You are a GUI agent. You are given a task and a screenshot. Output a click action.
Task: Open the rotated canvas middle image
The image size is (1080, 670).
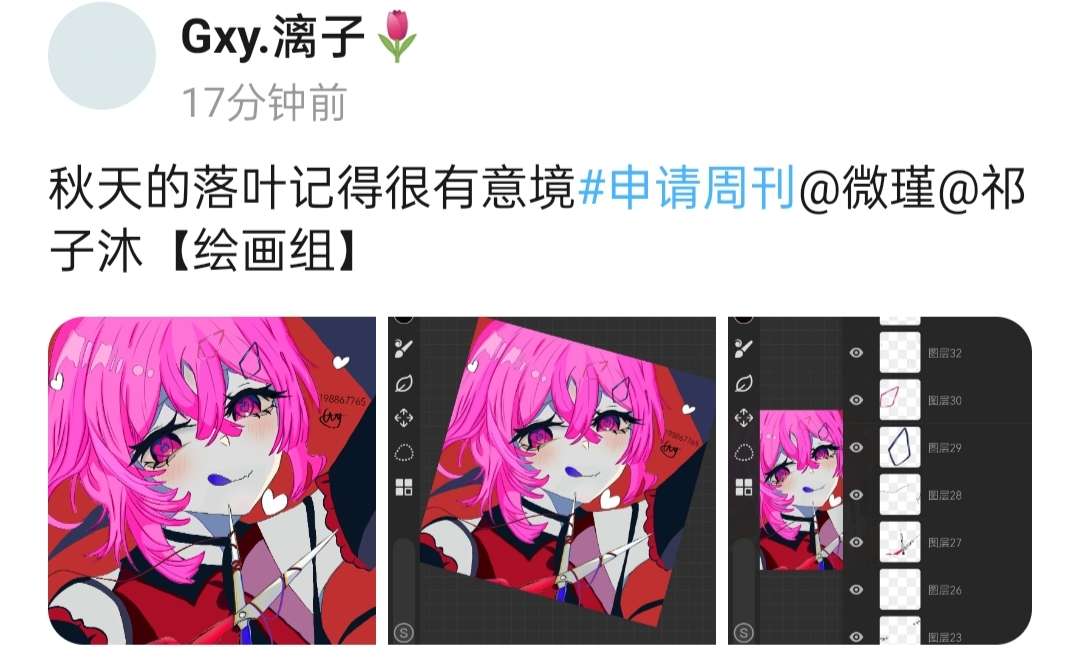[552, 481]
